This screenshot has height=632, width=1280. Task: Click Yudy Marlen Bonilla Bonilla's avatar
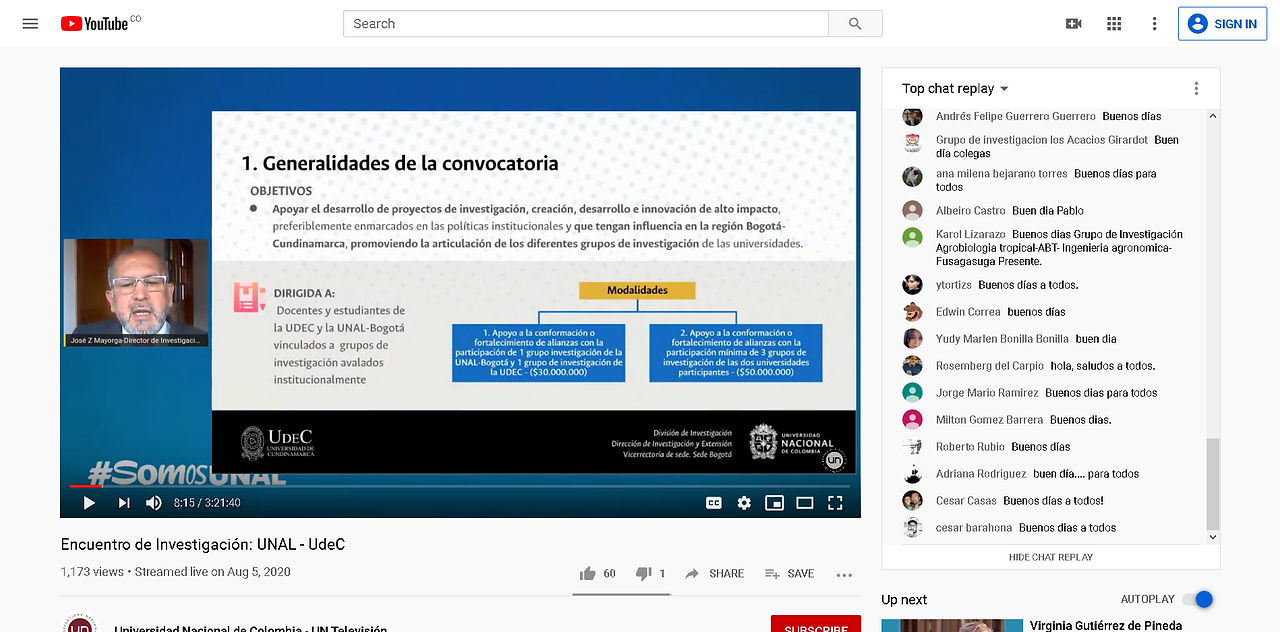tap(912, 339)
